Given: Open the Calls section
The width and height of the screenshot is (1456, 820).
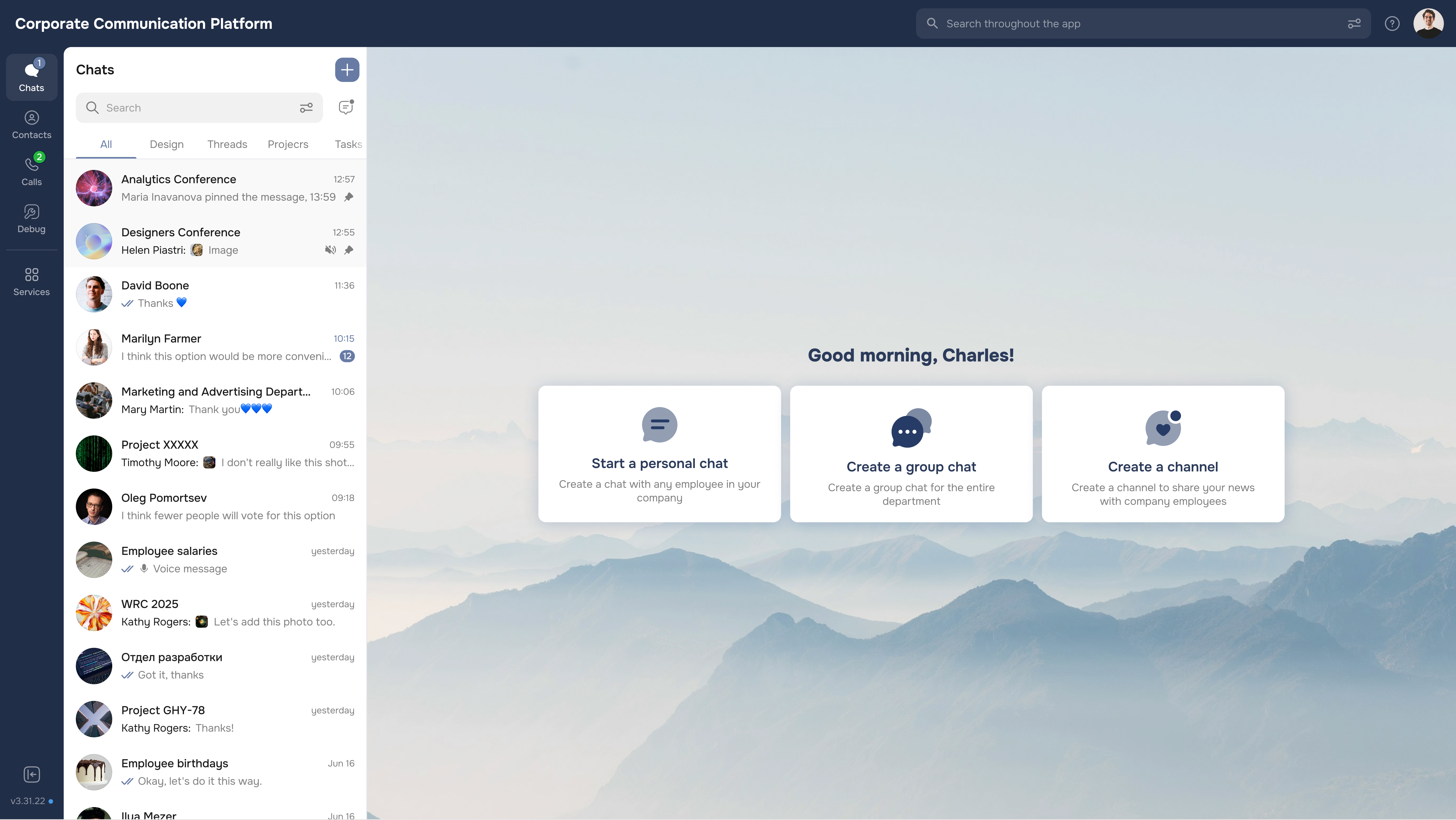Looking at the screenshot, I should point(32,171).
